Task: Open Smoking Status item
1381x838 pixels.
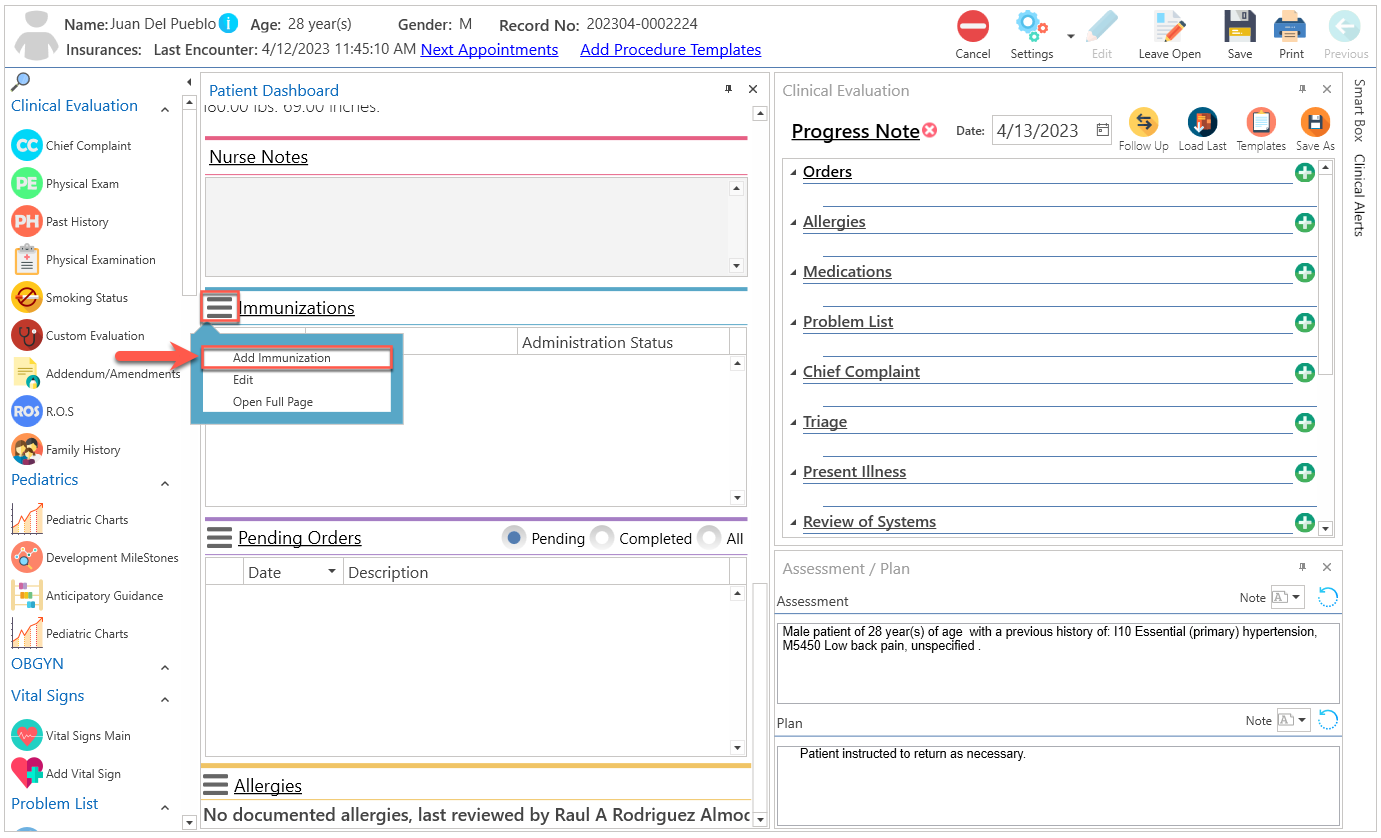Action: pyautogui.click(x=70, y=298)
